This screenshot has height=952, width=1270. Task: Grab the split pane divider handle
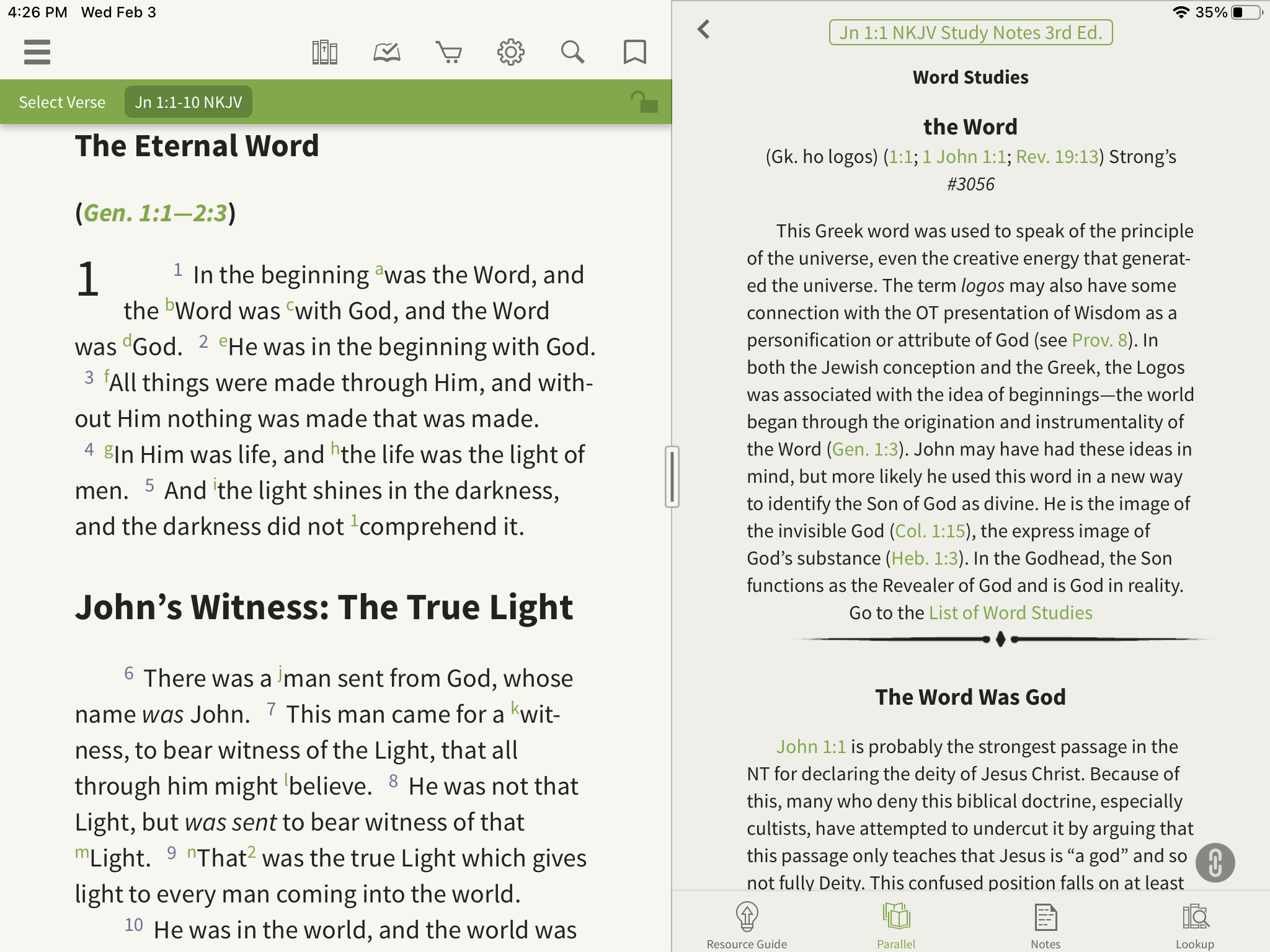(672, 476)
